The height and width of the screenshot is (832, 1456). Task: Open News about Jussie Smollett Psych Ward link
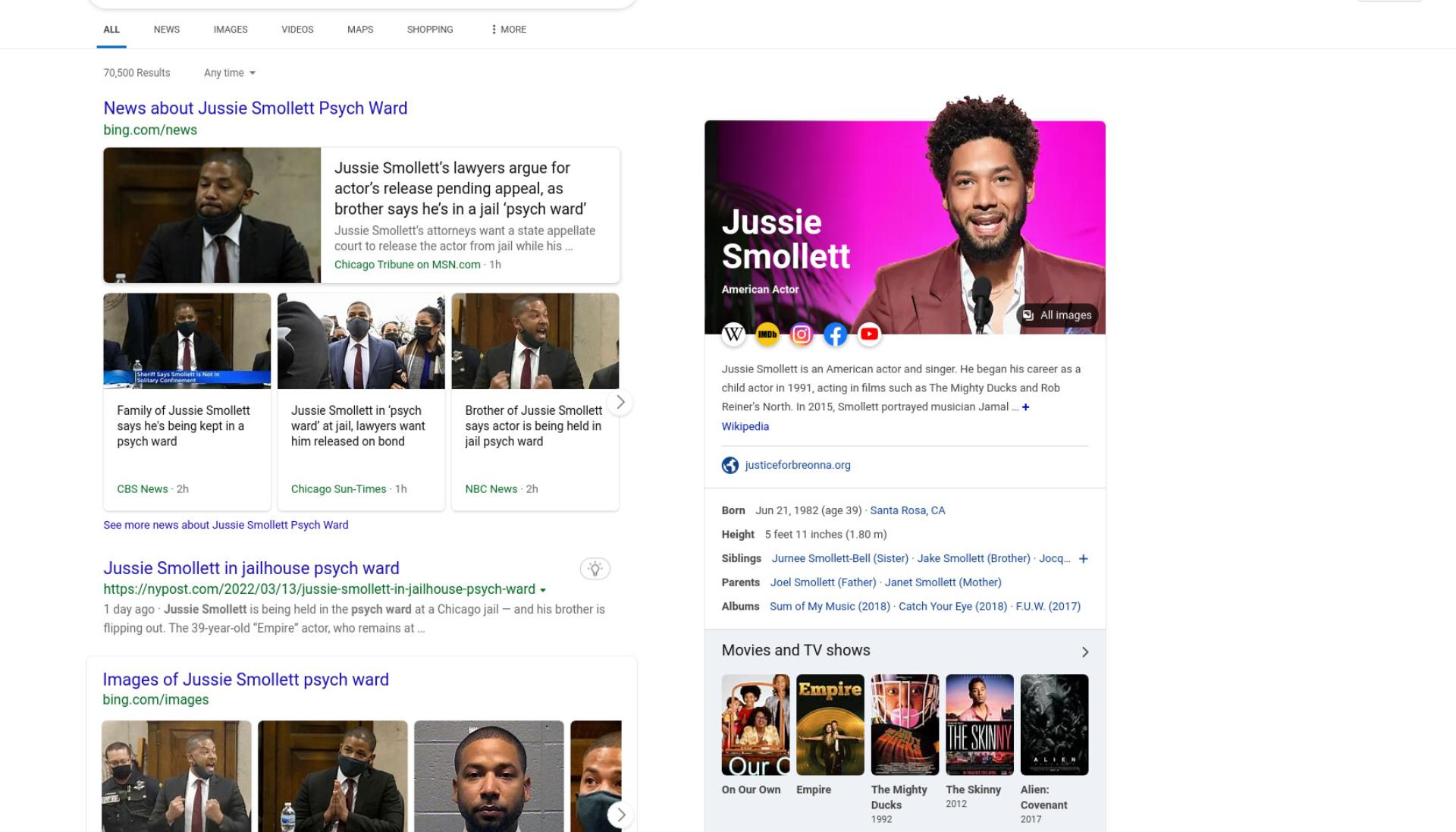(x=256, y=108)
